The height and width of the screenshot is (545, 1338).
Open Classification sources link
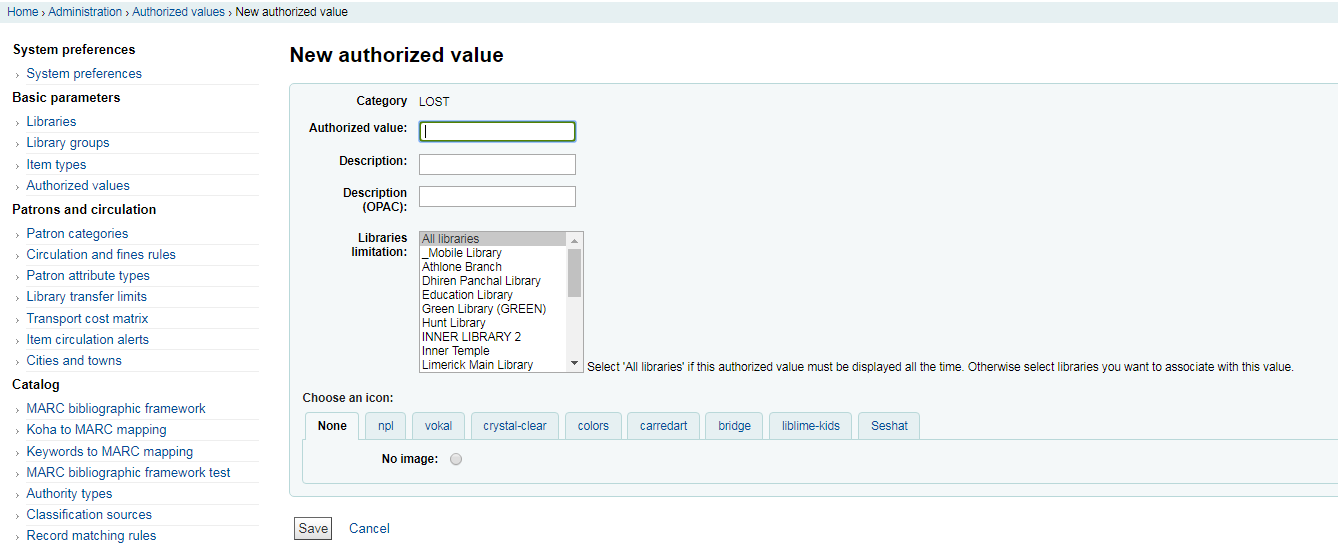coord(89,515)
